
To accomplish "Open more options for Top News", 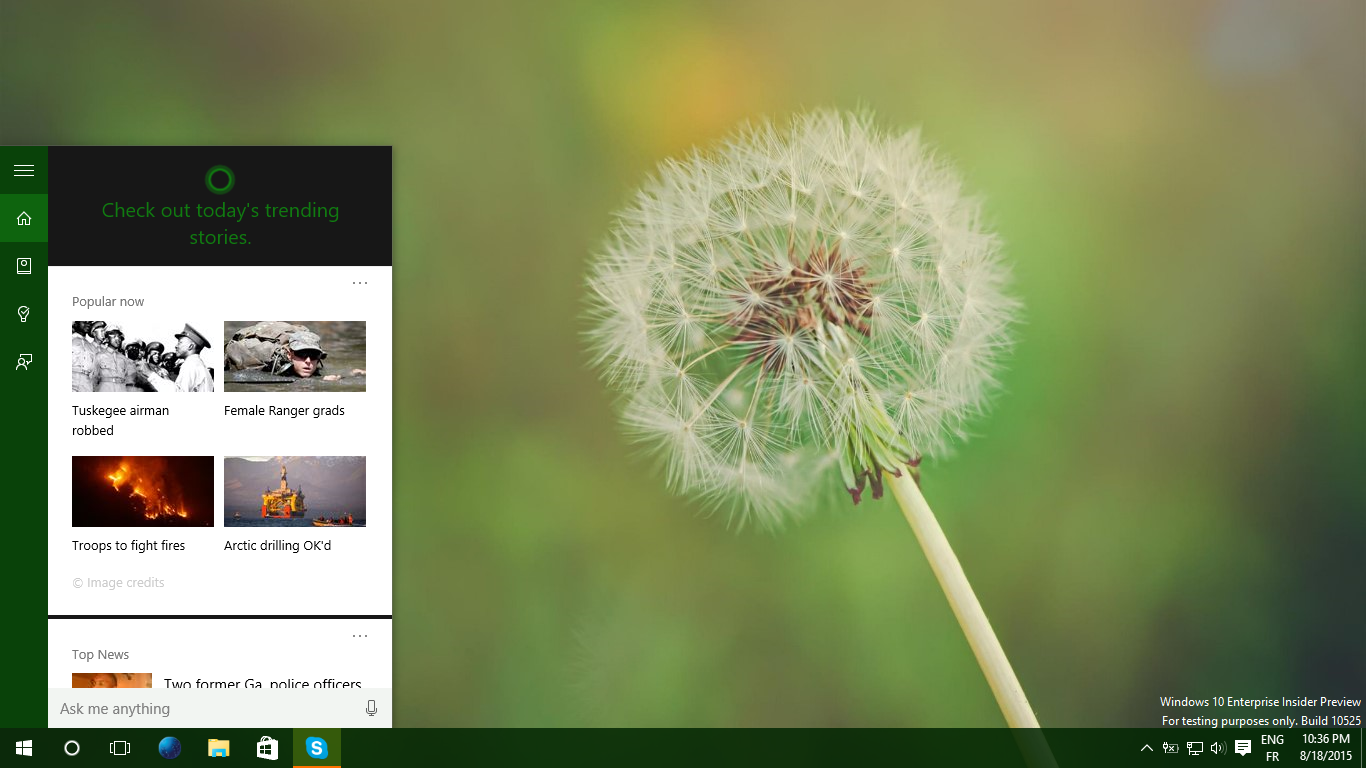I will pyautogui.click(x=360, y=636).
